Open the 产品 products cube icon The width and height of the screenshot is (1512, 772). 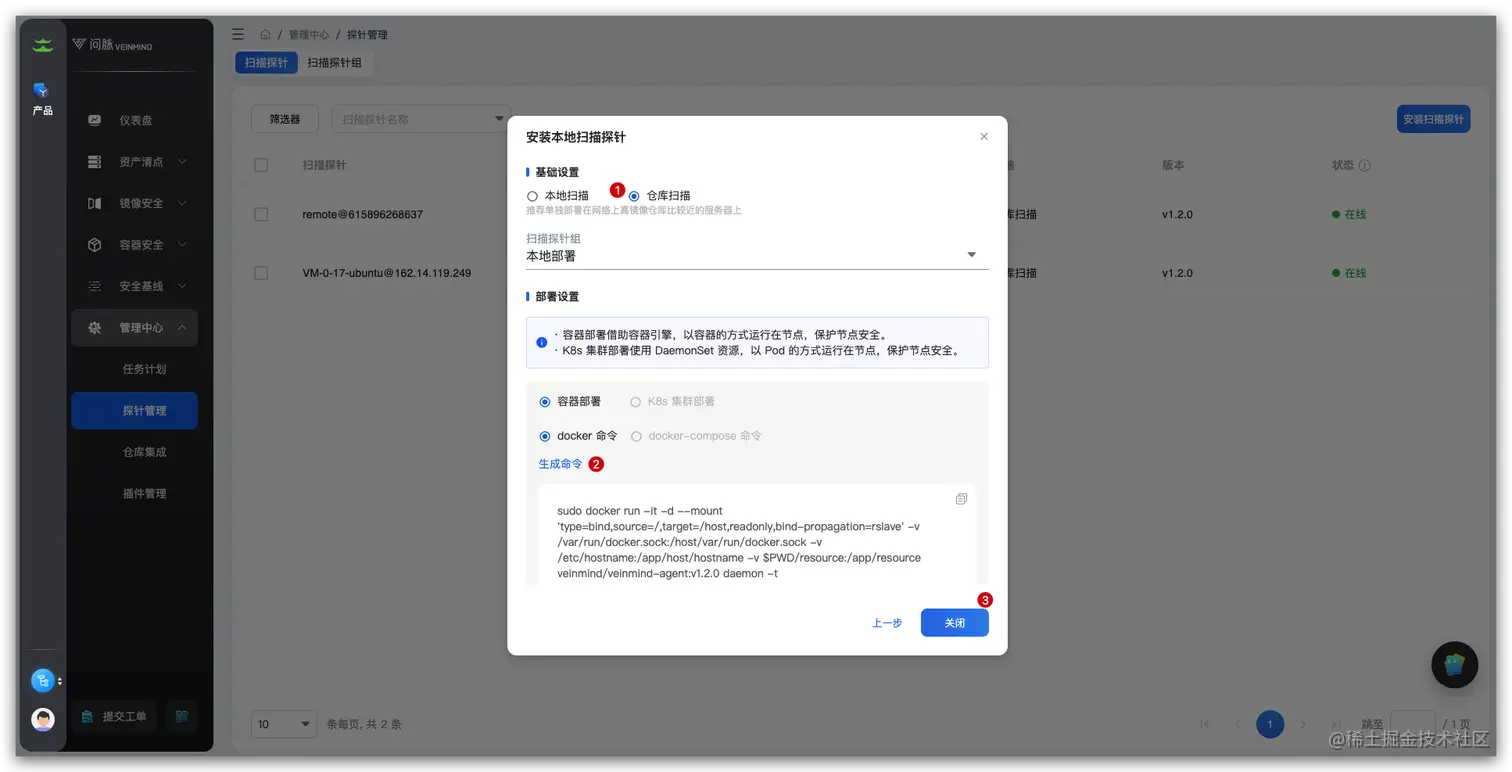(41, 90)
